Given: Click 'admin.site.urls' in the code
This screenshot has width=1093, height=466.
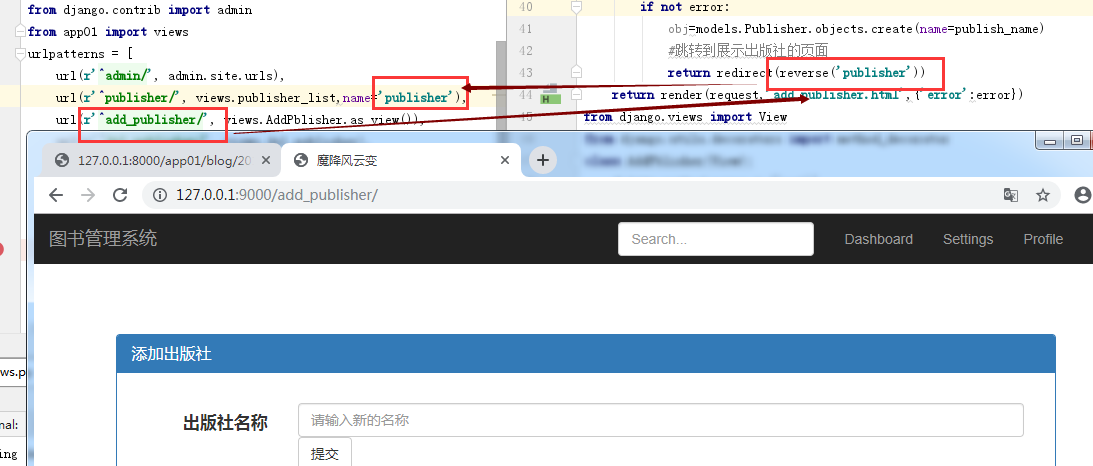Looking at the screenshot, I should point(222,75).
